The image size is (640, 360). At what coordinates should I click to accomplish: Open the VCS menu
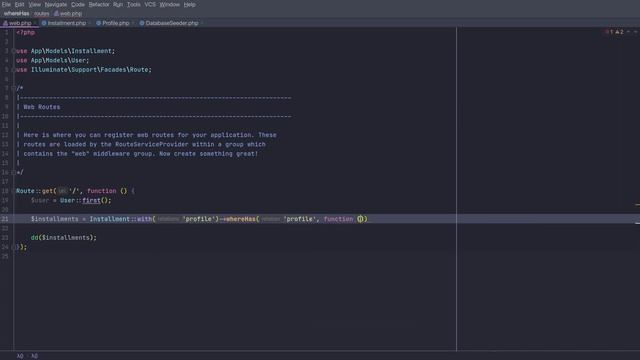tap(150, 4)
